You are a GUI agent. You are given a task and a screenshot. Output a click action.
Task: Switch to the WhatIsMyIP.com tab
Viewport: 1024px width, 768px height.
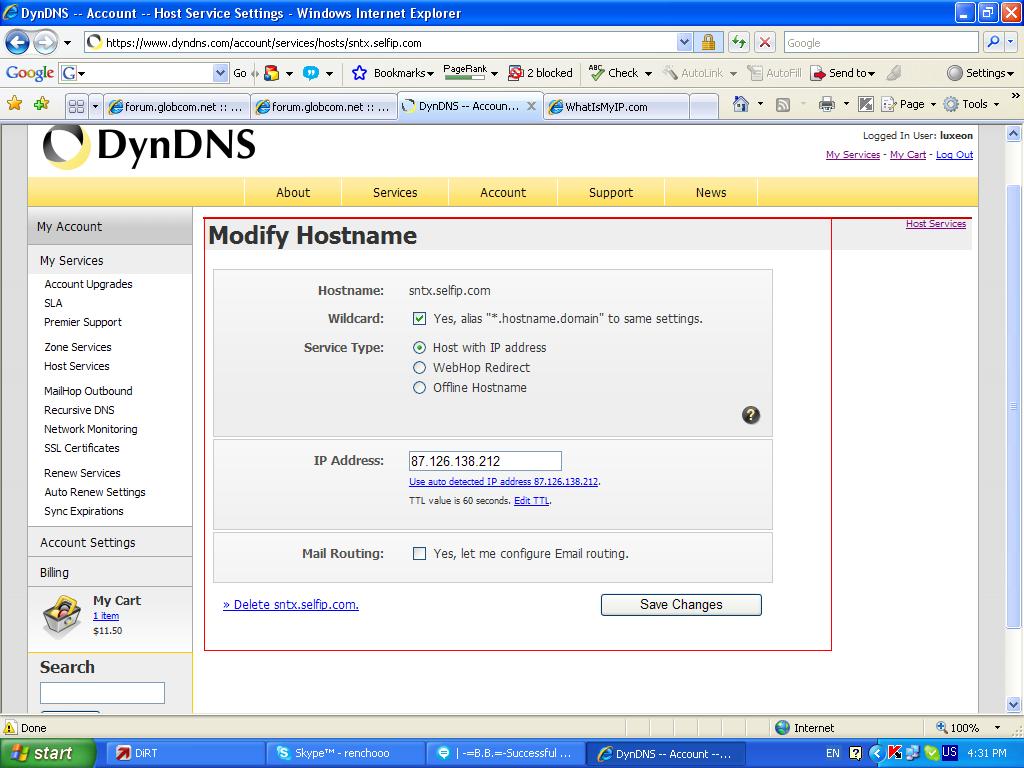pyautogui.click(x=616, y=107)
